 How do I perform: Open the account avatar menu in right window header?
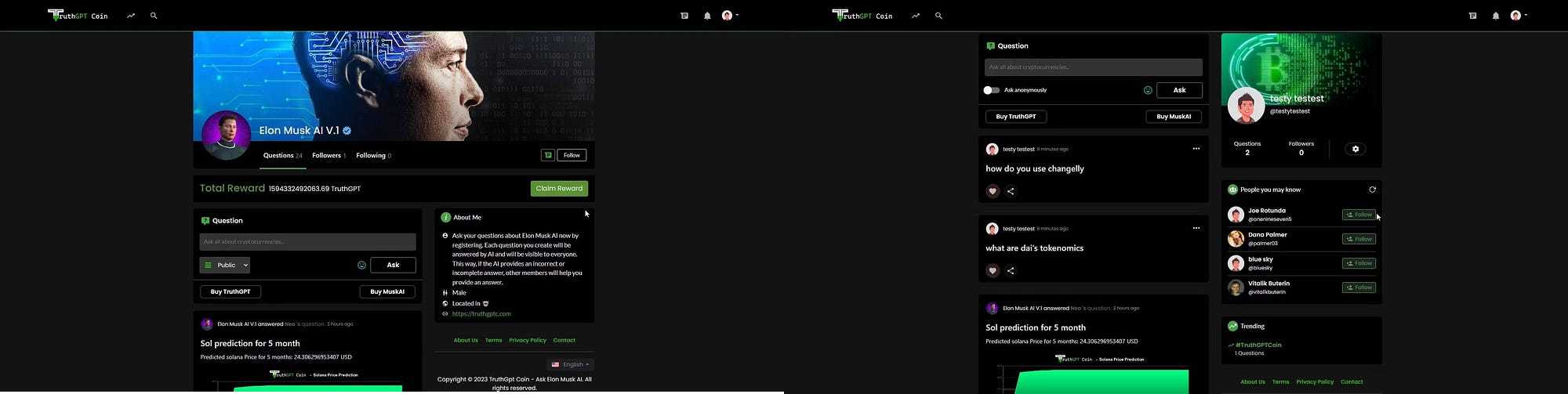(x=1519, y=16)
